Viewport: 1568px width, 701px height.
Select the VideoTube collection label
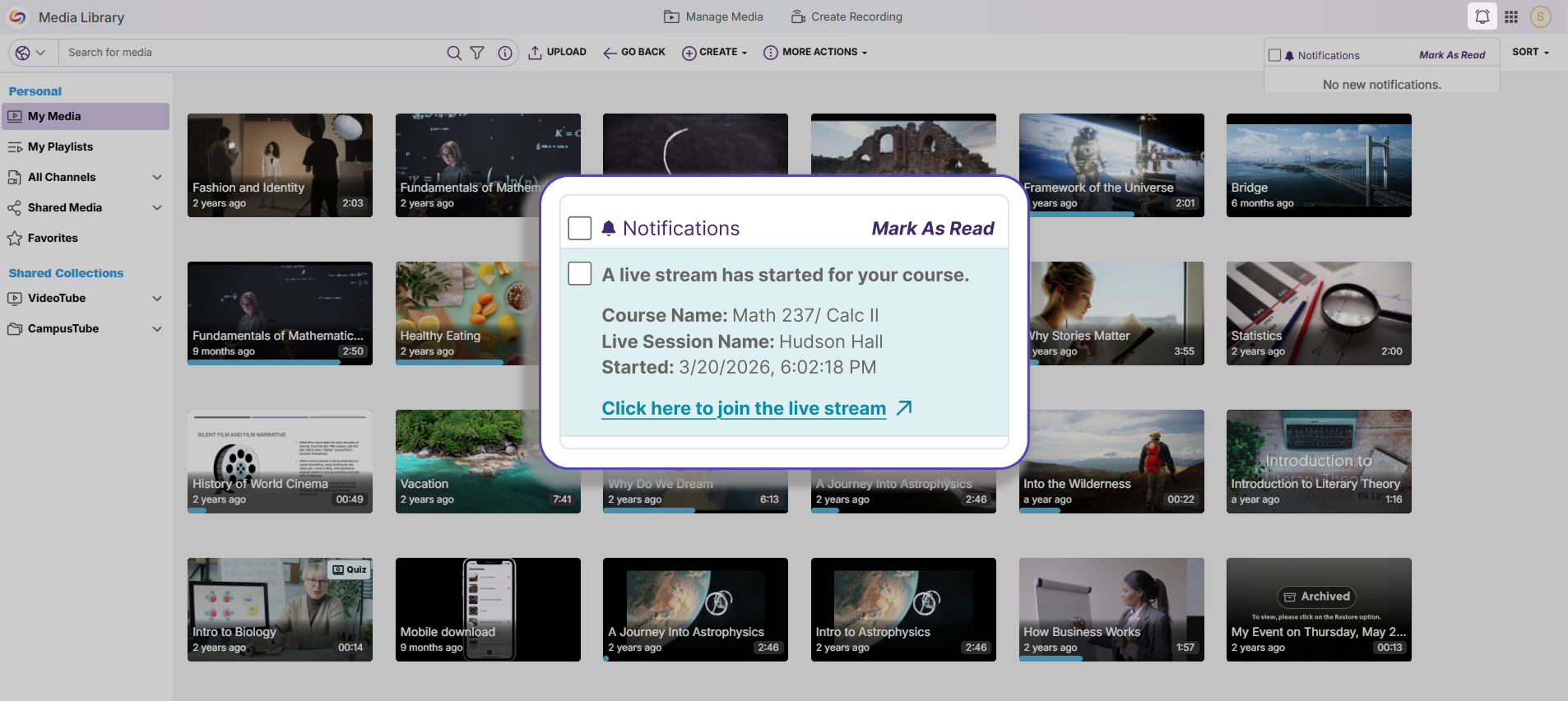tap(57, 298)
